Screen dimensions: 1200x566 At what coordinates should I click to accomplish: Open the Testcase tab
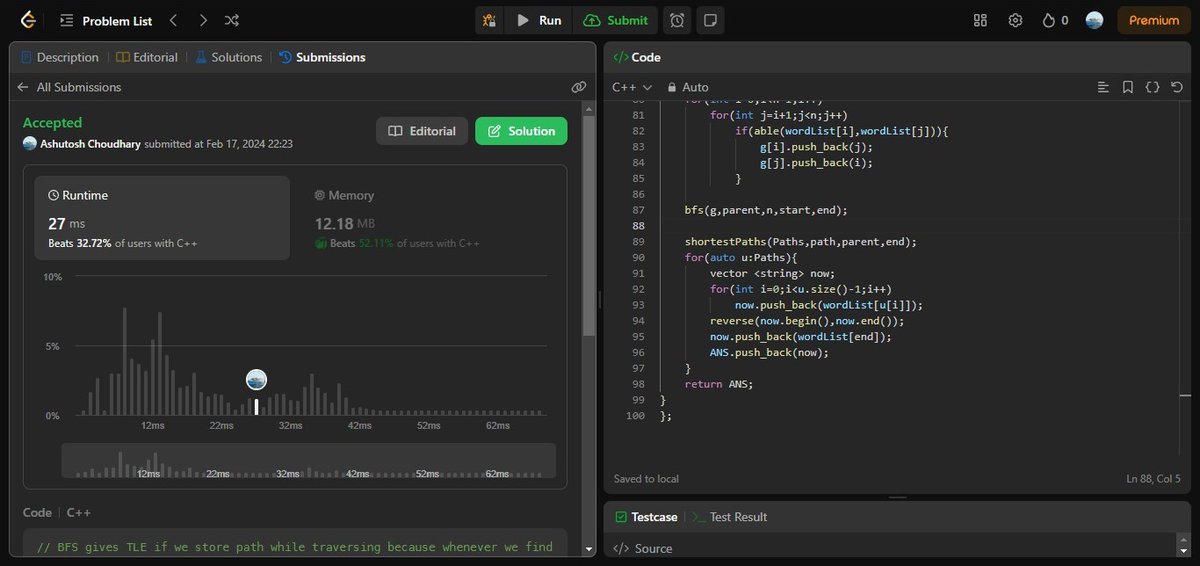tap(647, 517)
